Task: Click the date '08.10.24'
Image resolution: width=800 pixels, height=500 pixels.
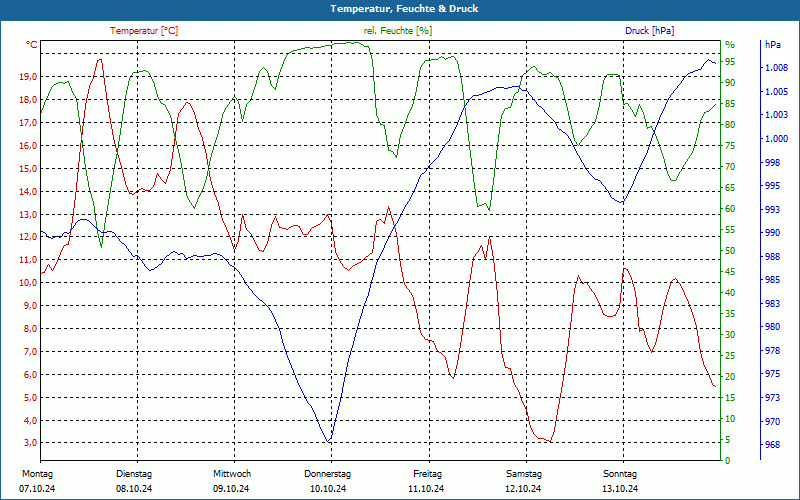Action: (134, 489)
